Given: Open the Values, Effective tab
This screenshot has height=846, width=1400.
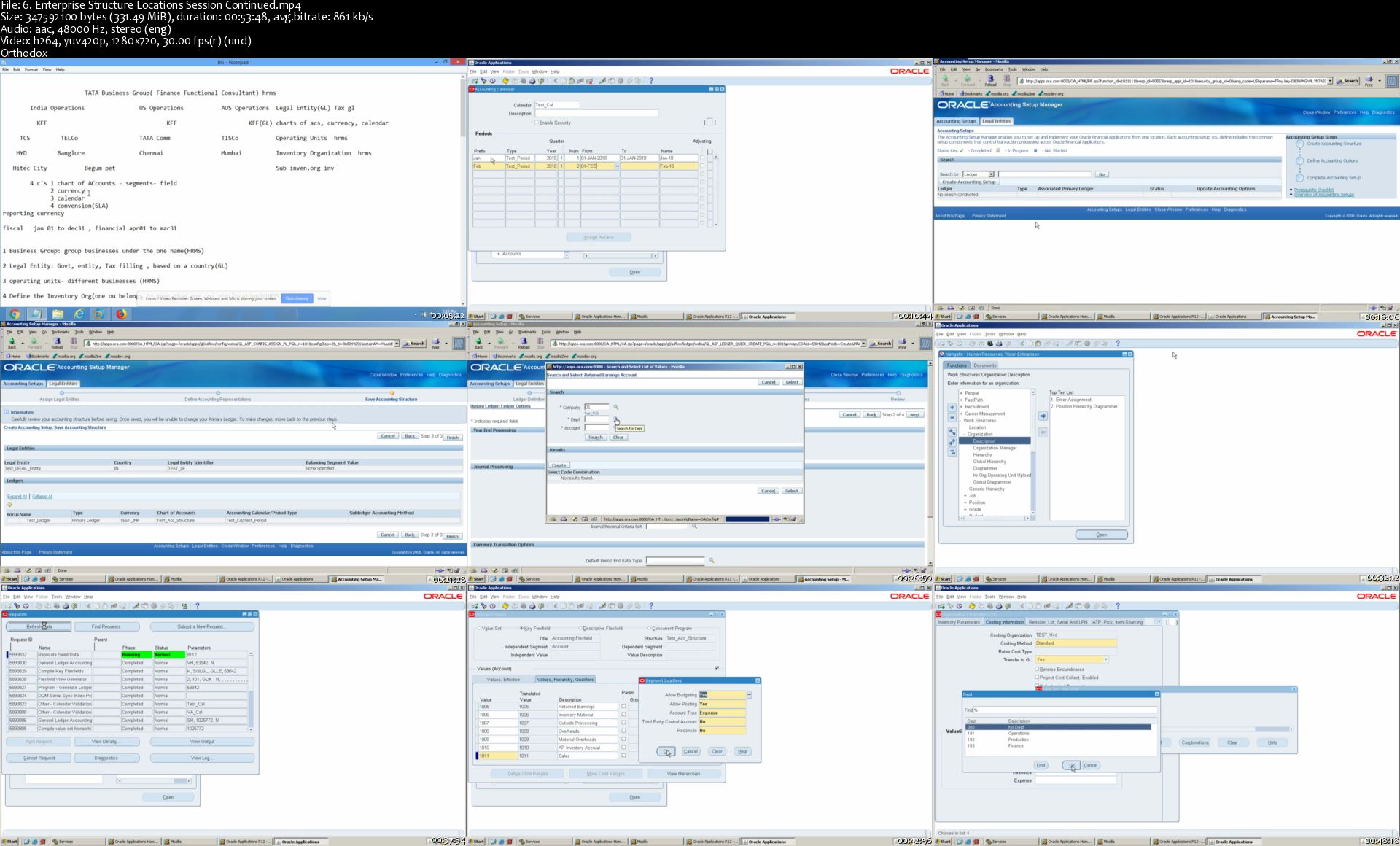Looking at the screenshot, I should (503, 680).
